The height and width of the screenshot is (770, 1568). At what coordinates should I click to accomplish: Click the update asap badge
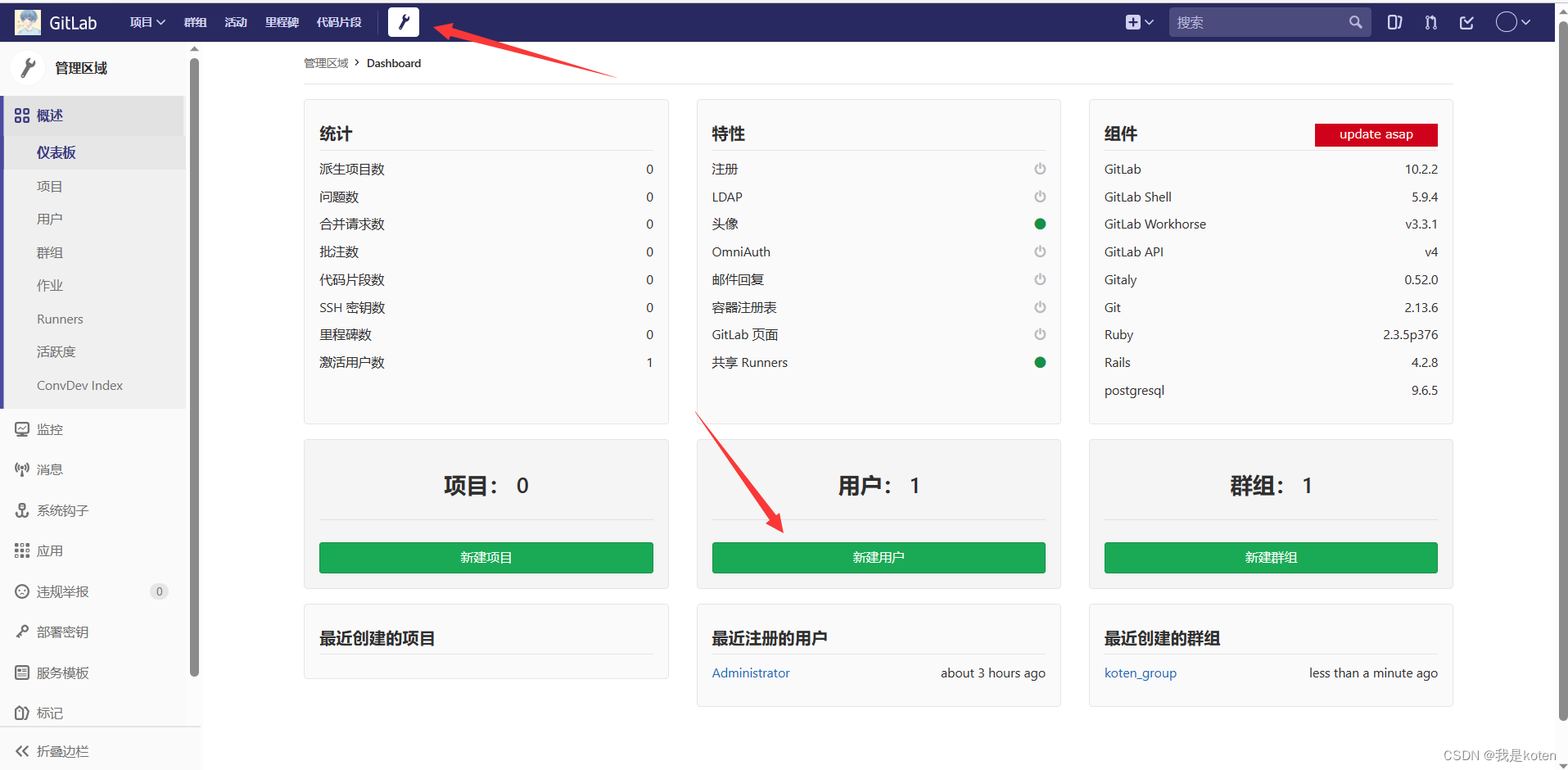click(x=1376, y=134)
